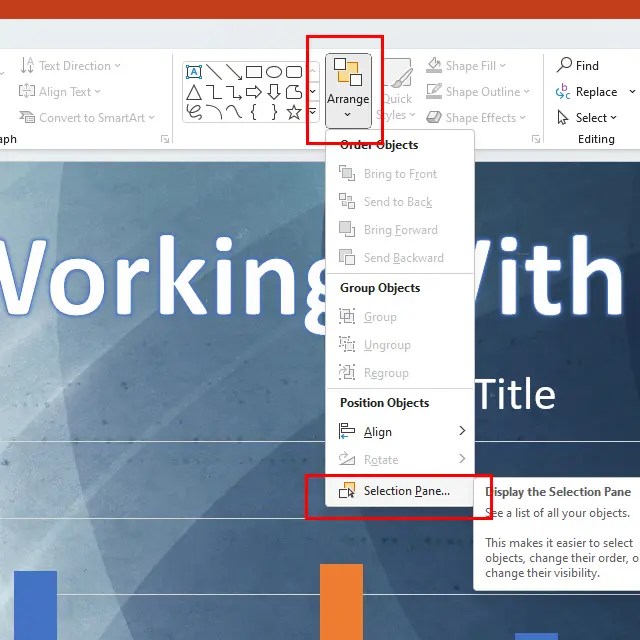The height and width of the screenshot is (640, 640).
Task: Select the Oval shape
Action: coord(274,72)
